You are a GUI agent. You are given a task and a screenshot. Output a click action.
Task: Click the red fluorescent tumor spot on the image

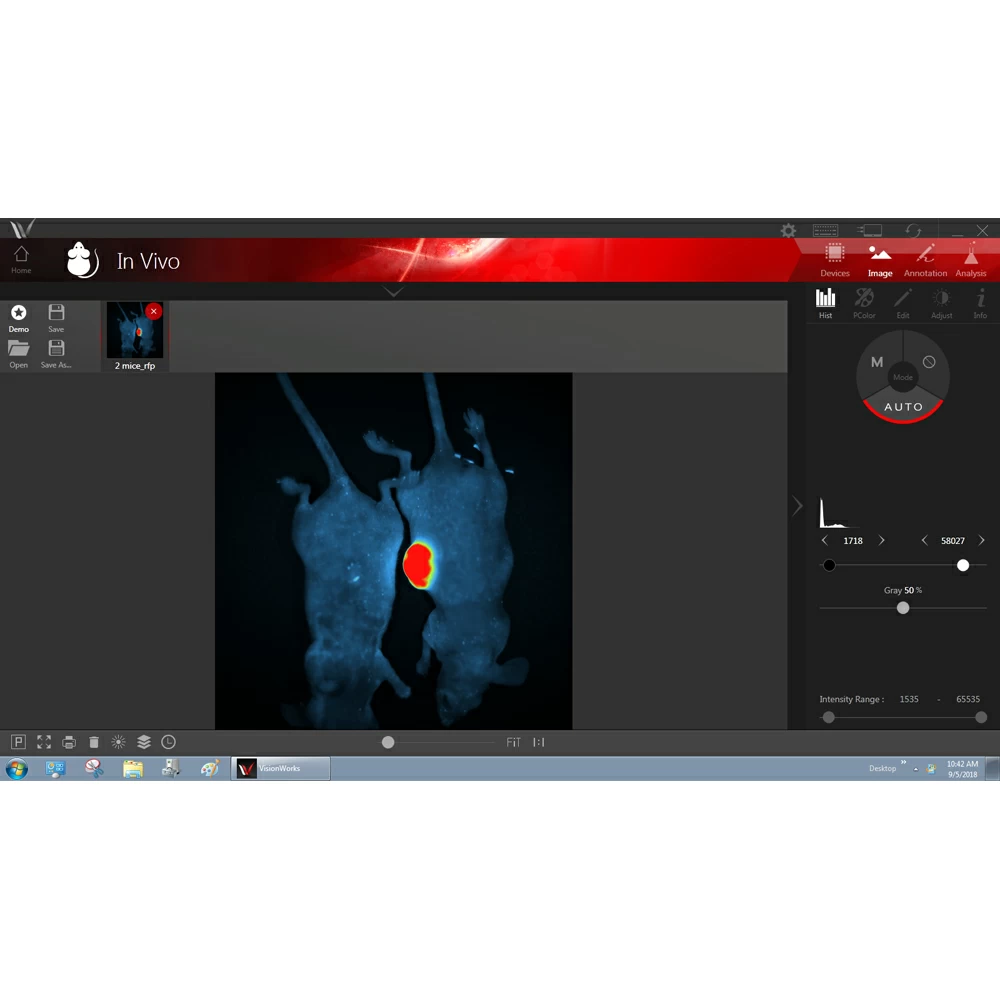click(418, 565)
